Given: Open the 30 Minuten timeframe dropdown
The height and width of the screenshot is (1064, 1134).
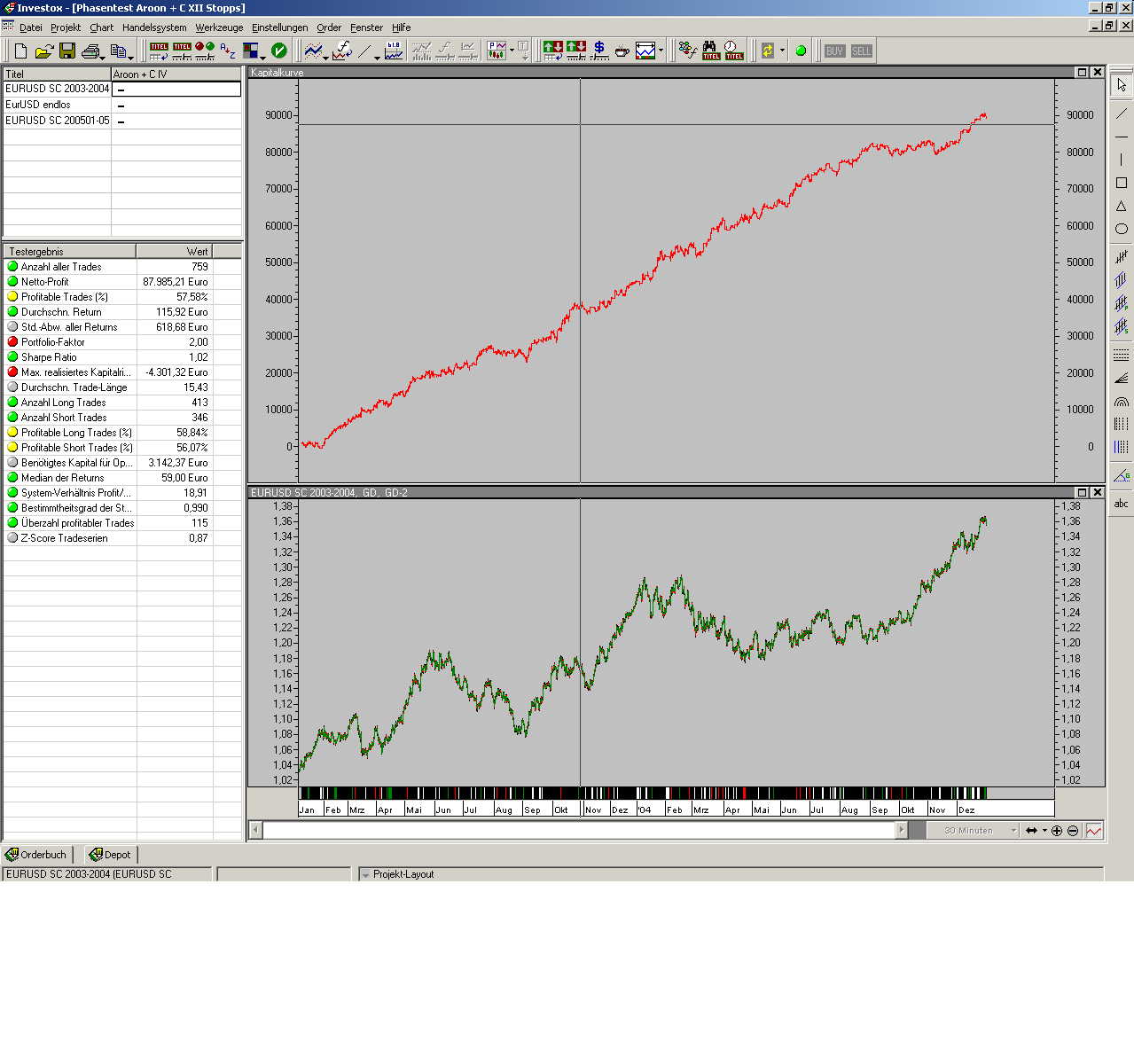Looking at the screenshot, I should coord(1013,831).
